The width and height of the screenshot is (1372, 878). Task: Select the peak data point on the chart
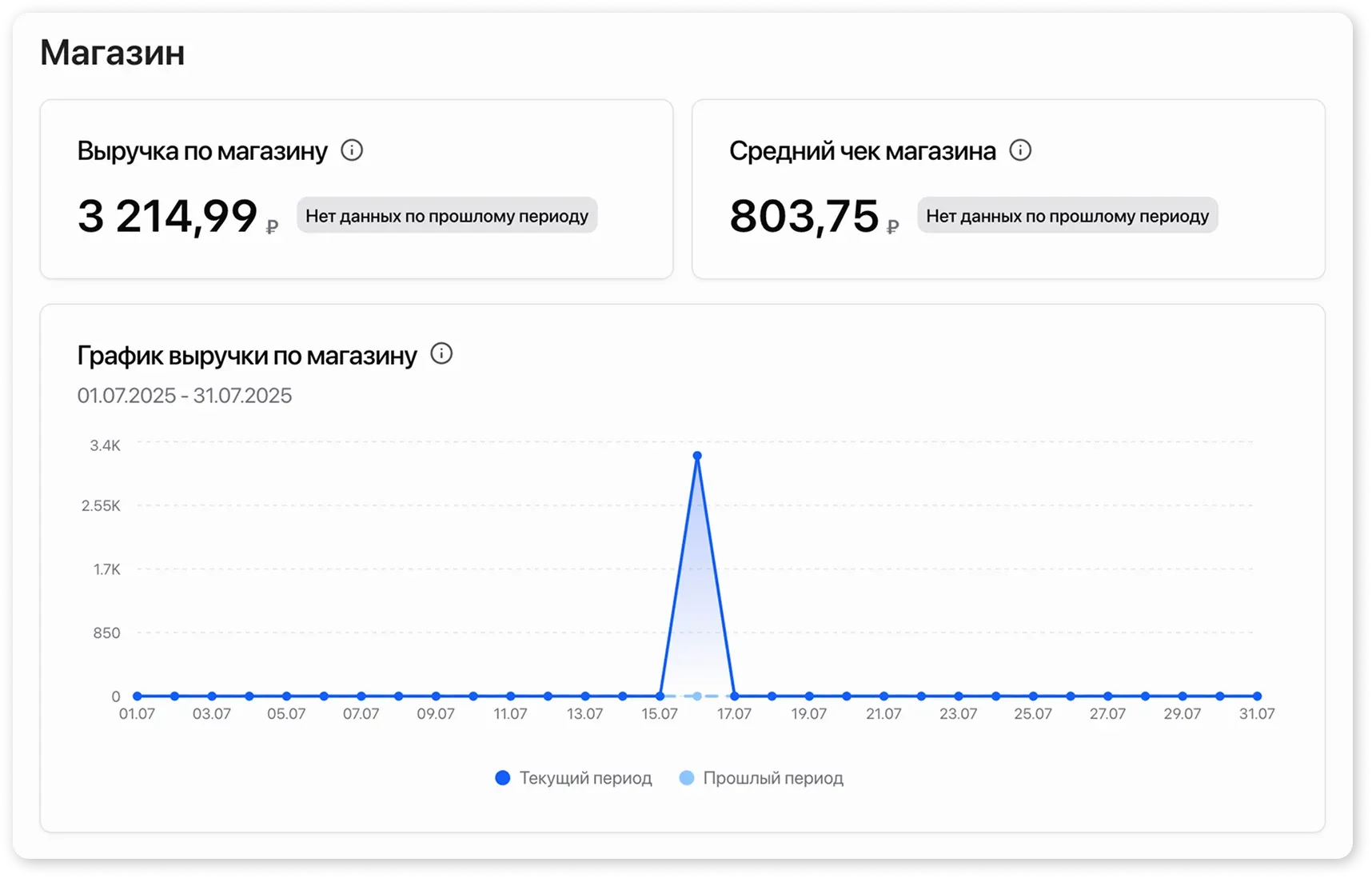697,456
